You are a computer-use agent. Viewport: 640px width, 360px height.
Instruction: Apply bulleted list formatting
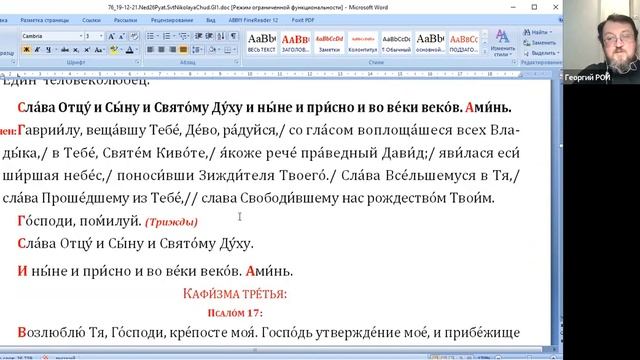pos(150,36)
